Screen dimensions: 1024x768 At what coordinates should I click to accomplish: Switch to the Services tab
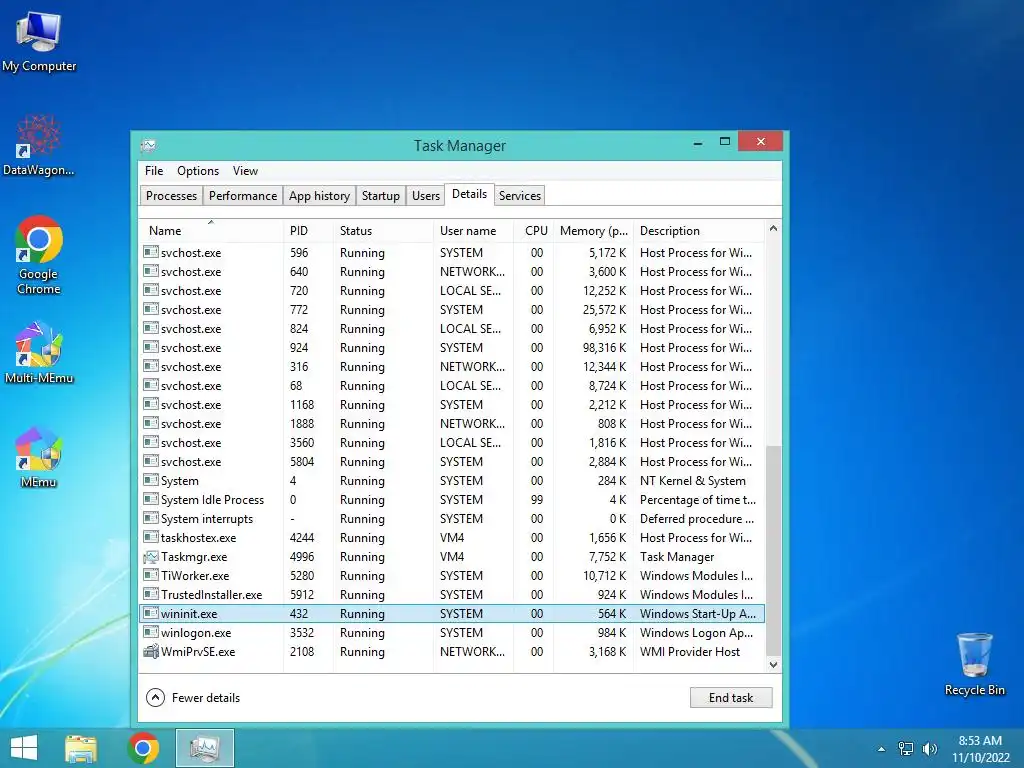tap(520, 196)
